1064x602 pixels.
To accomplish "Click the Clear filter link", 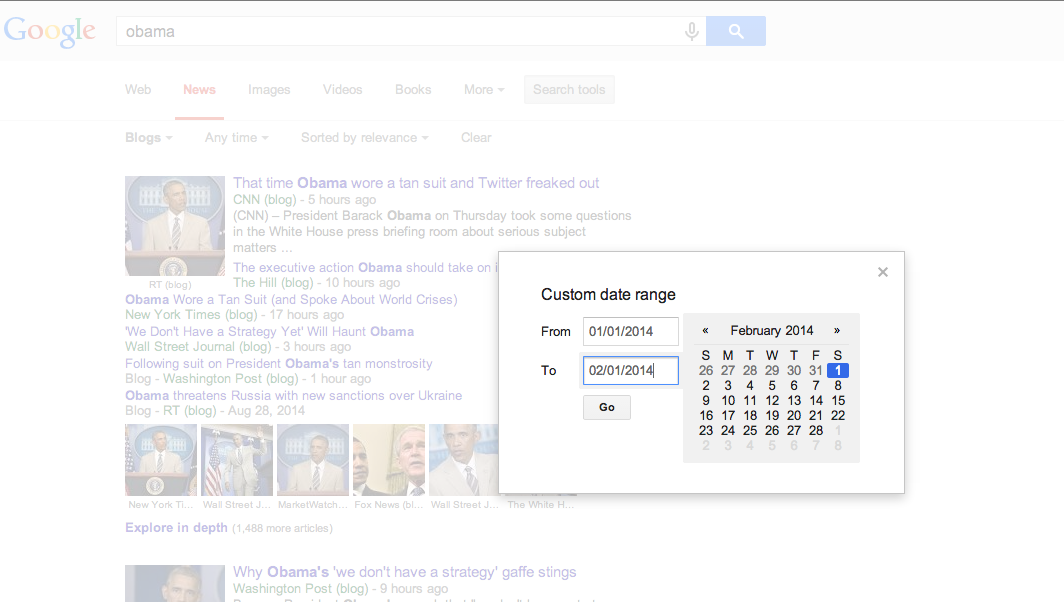I will [x=476, y=138].
